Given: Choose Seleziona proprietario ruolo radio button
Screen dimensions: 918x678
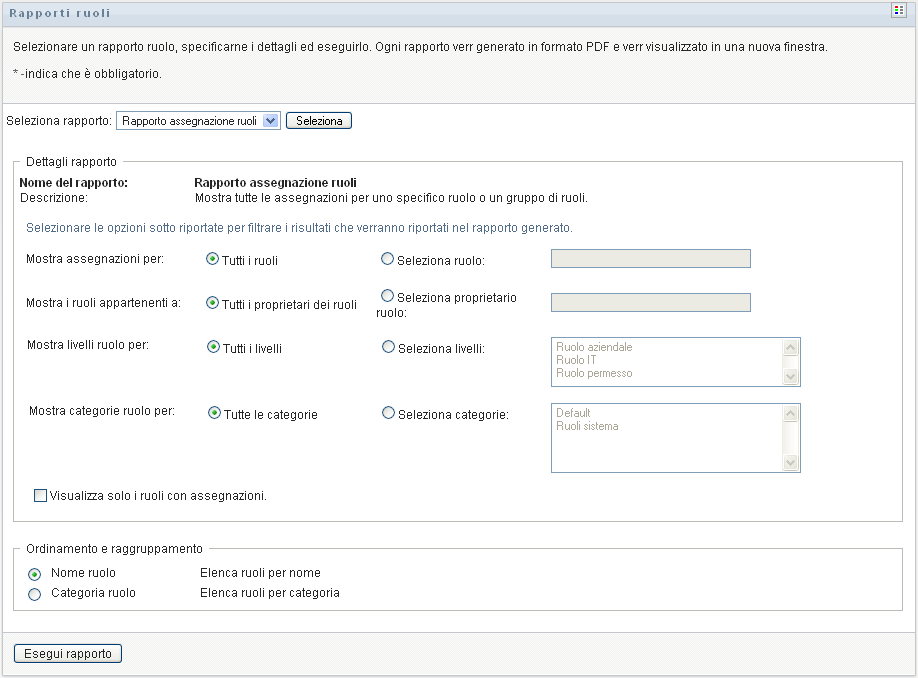Looking at the screenshot, I should pos(388,296).
